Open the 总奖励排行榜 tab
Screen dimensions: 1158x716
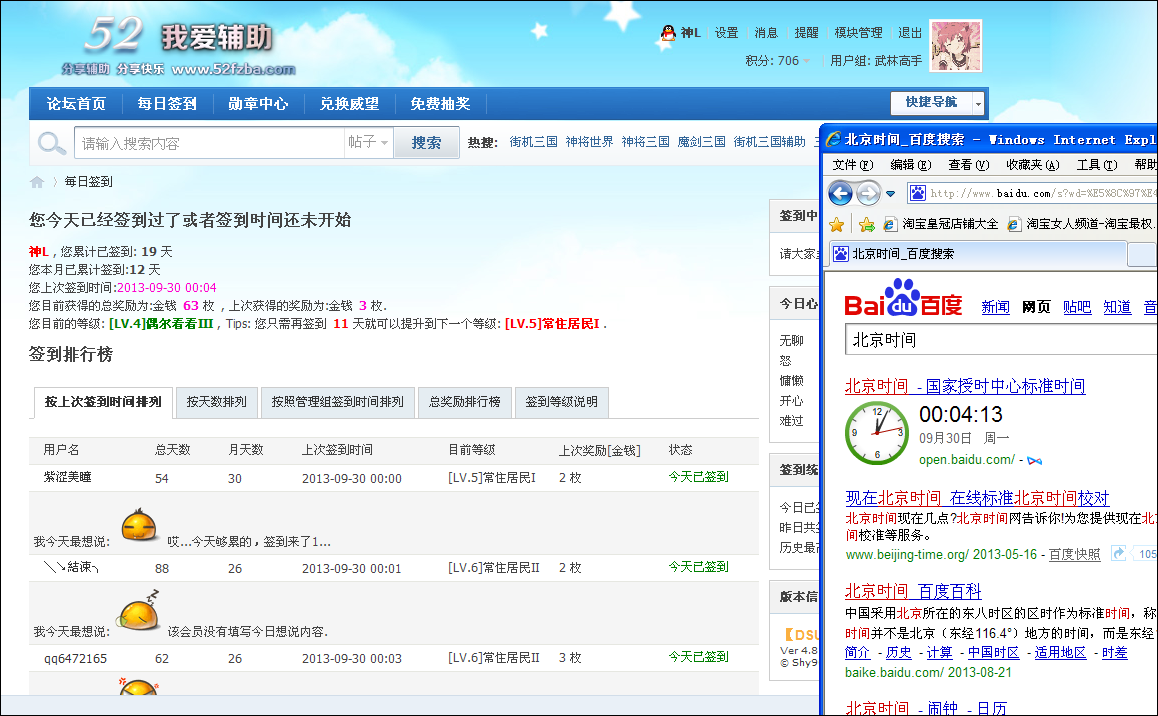pyautogui.click(x=464, y=402)
